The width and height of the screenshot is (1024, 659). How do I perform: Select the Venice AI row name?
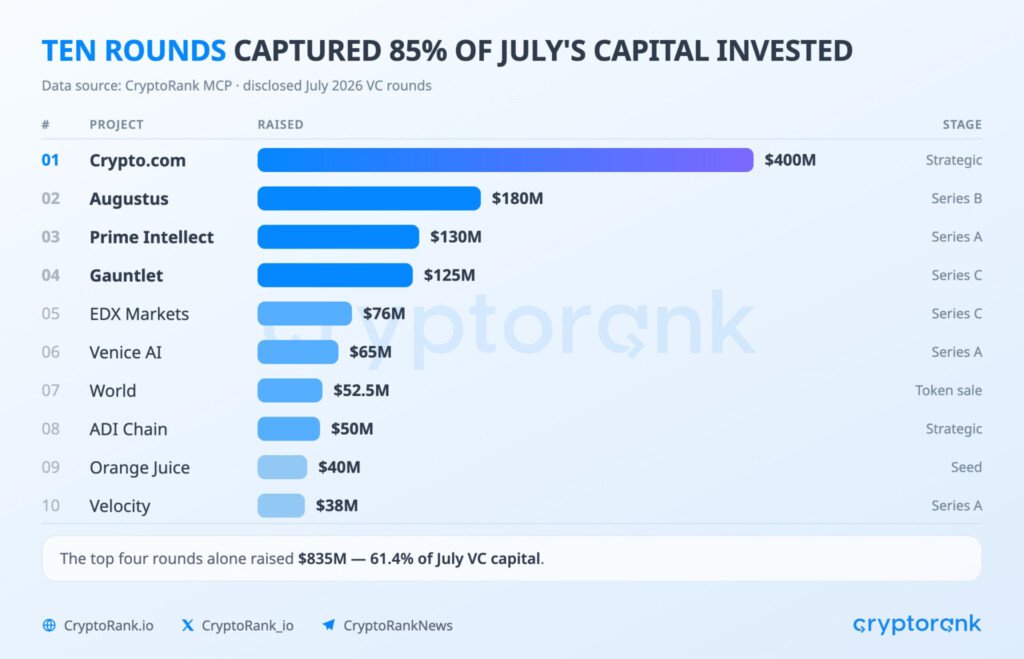pyautogui.click(x=125, y=352)
